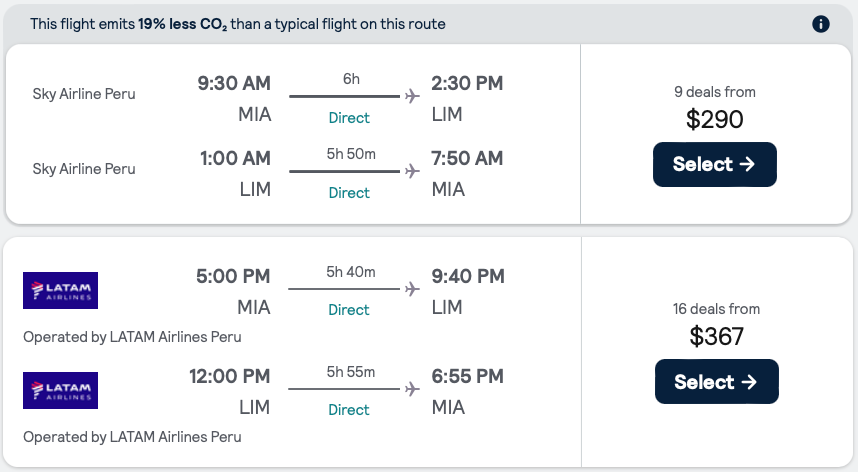Image resolution: width=858 pixels, height=472 pixels.
Task: Click the 5:00 PM LATAM departure time
Action: point(234,276)
